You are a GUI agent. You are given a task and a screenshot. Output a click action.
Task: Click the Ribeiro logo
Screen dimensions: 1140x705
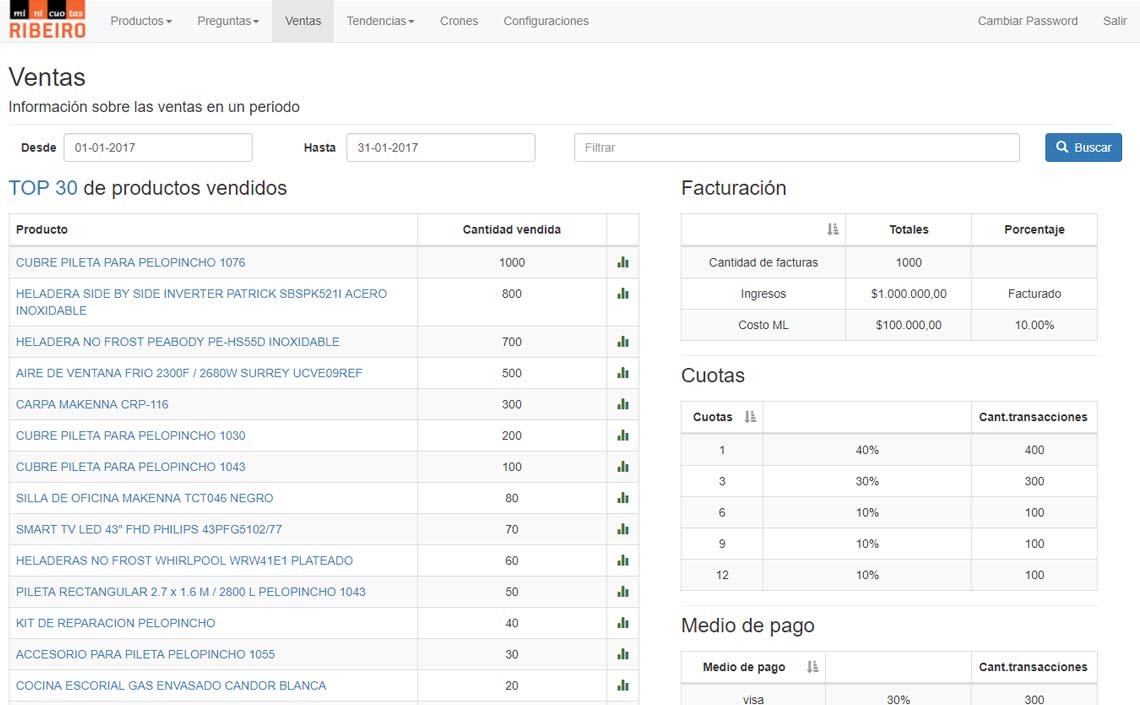pos(47,20)
